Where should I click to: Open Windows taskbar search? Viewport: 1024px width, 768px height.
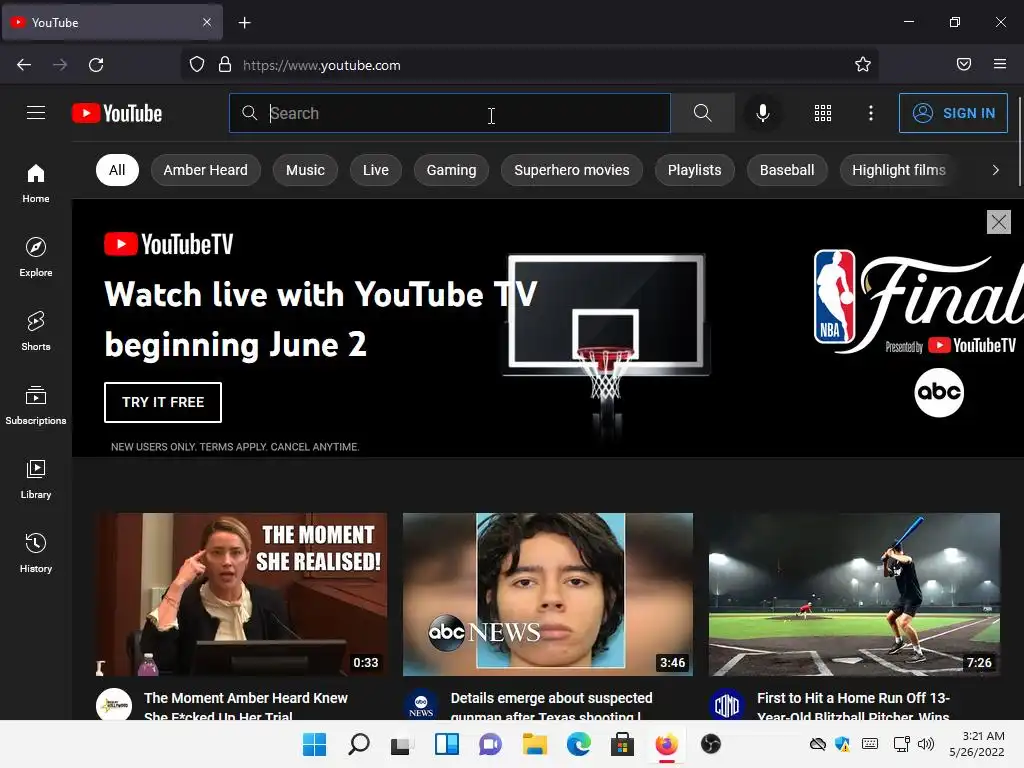tap(359, 744)
